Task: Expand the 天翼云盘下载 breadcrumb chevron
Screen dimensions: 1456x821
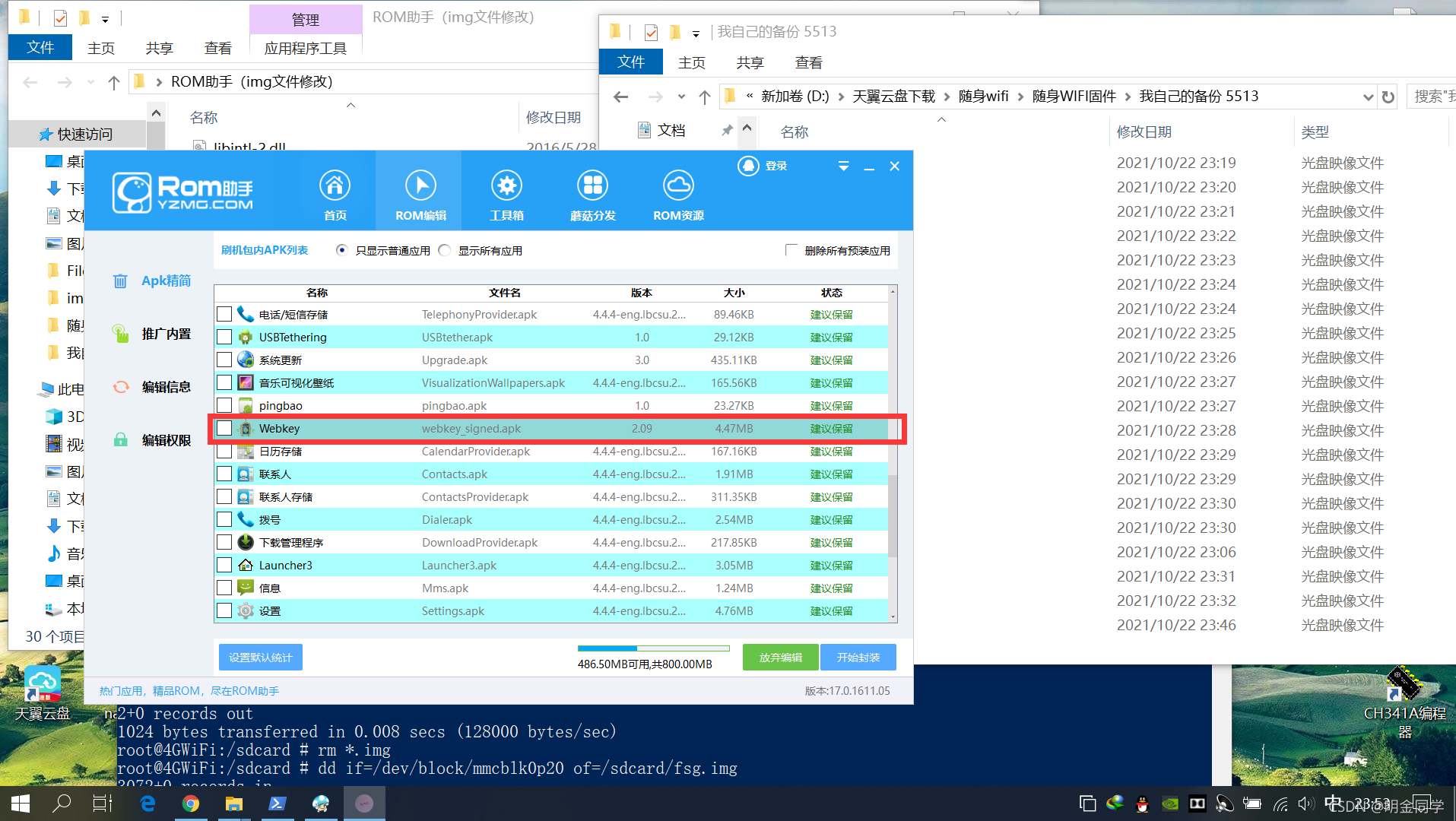Action: pyautogui.click(x=947, y=97)
